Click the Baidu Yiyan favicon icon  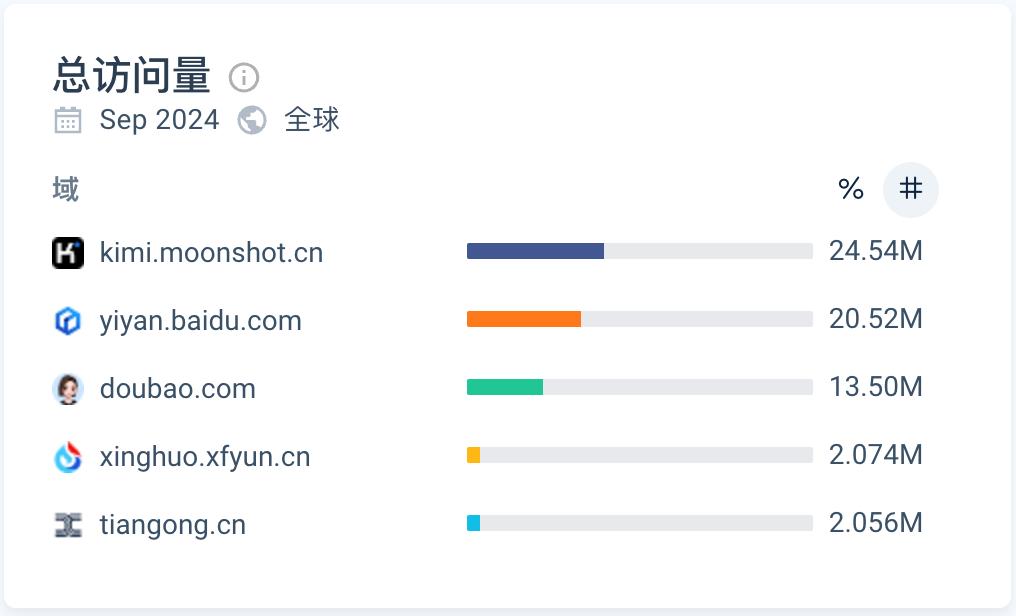(x=68, y=321)
